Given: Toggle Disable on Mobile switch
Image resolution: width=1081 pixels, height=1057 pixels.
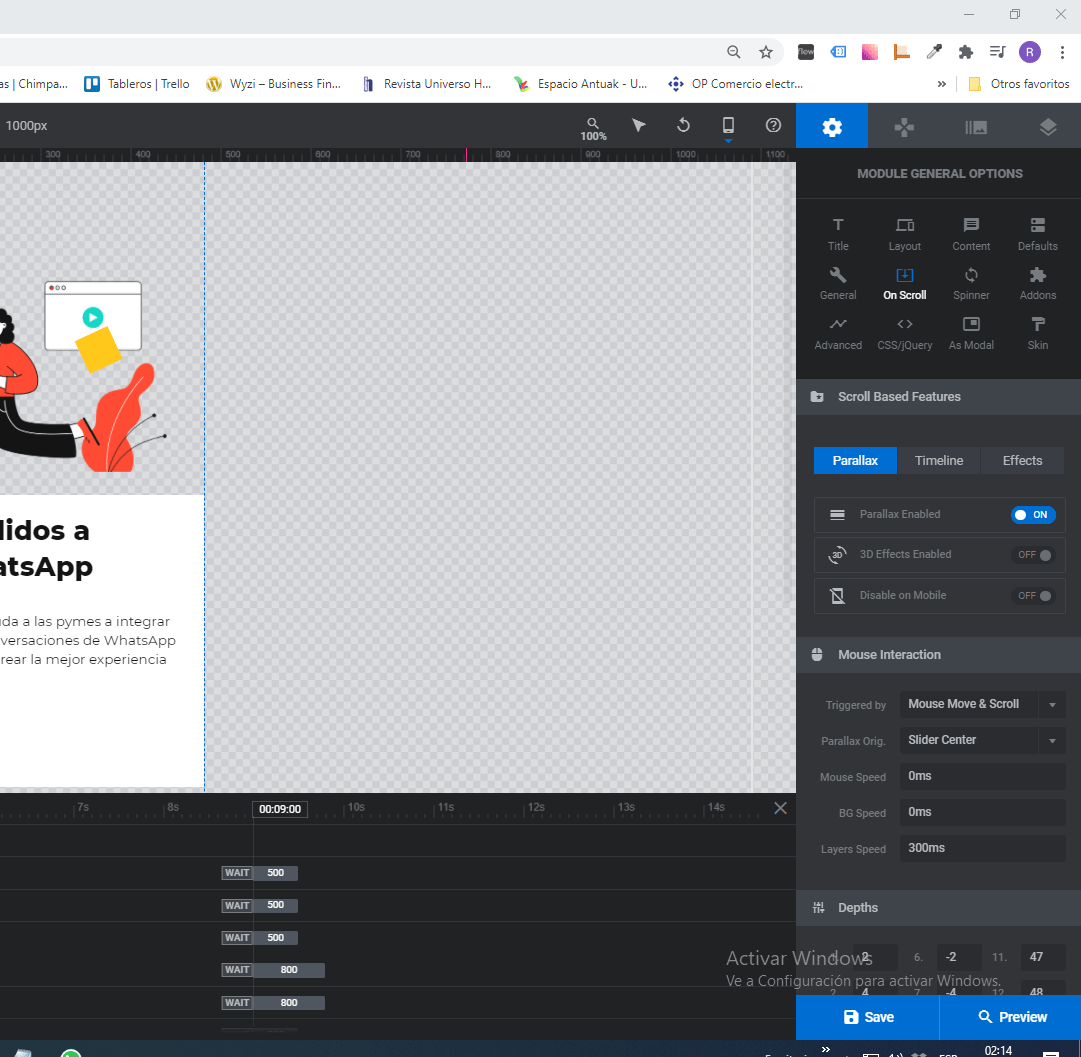Looking at the screenshot, I should 1032,596.
